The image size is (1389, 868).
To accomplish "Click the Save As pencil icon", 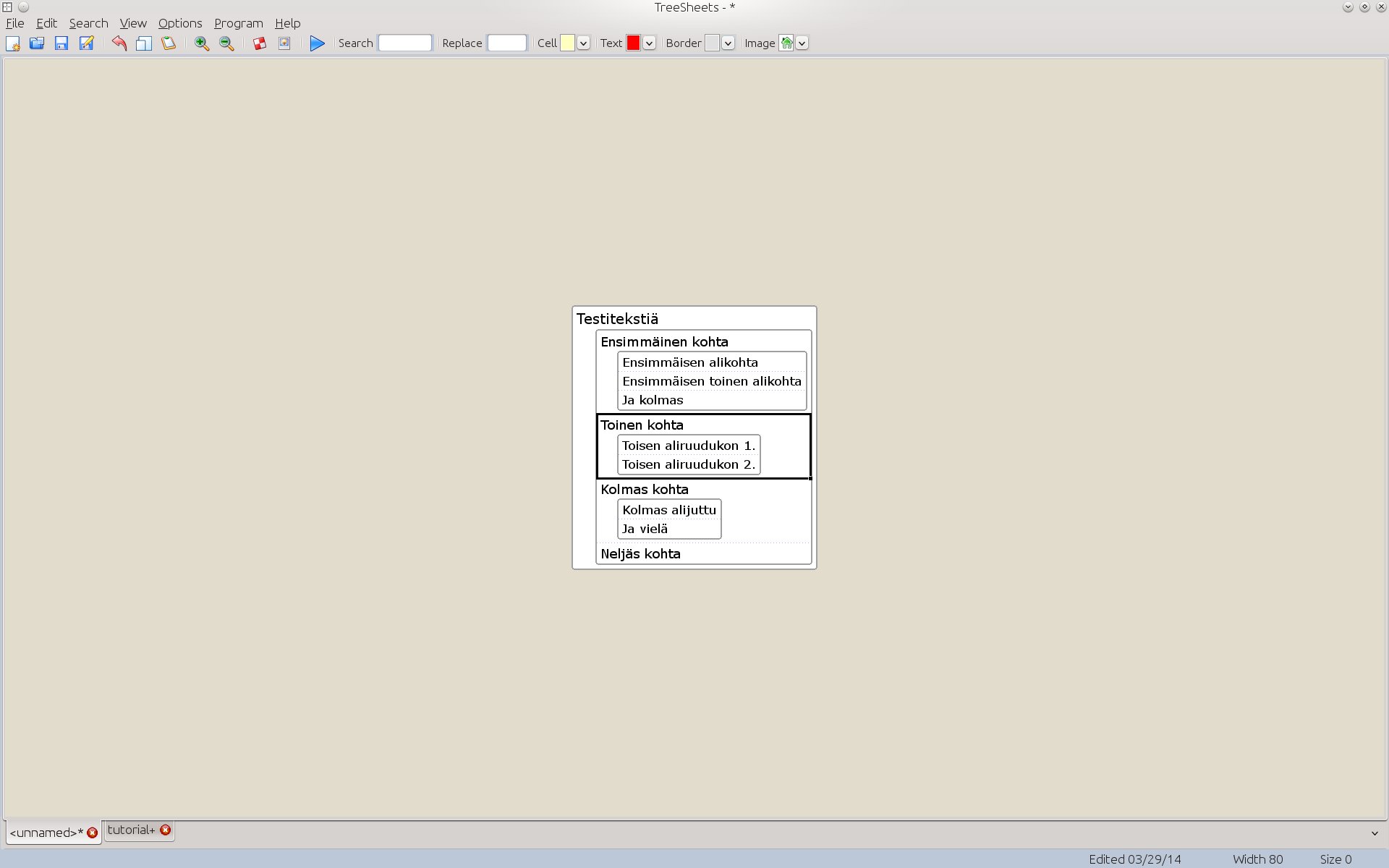I will pos(86,43).
